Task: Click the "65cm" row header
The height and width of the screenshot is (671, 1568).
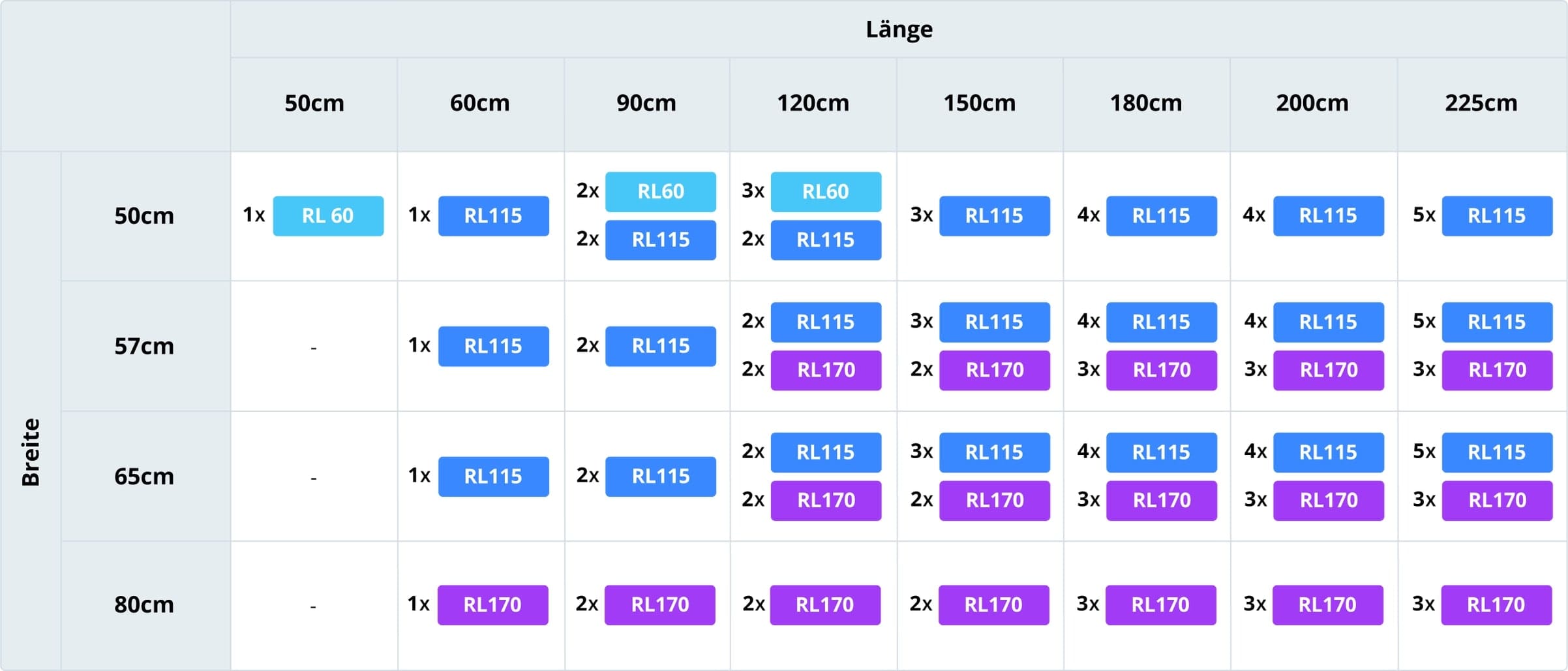Action: tap(144, 476)
